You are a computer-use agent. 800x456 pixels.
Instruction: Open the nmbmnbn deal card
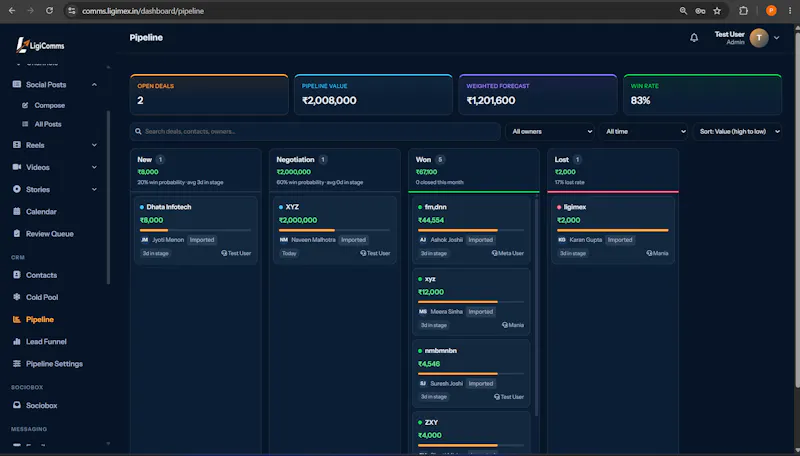(x=471, y=373)
